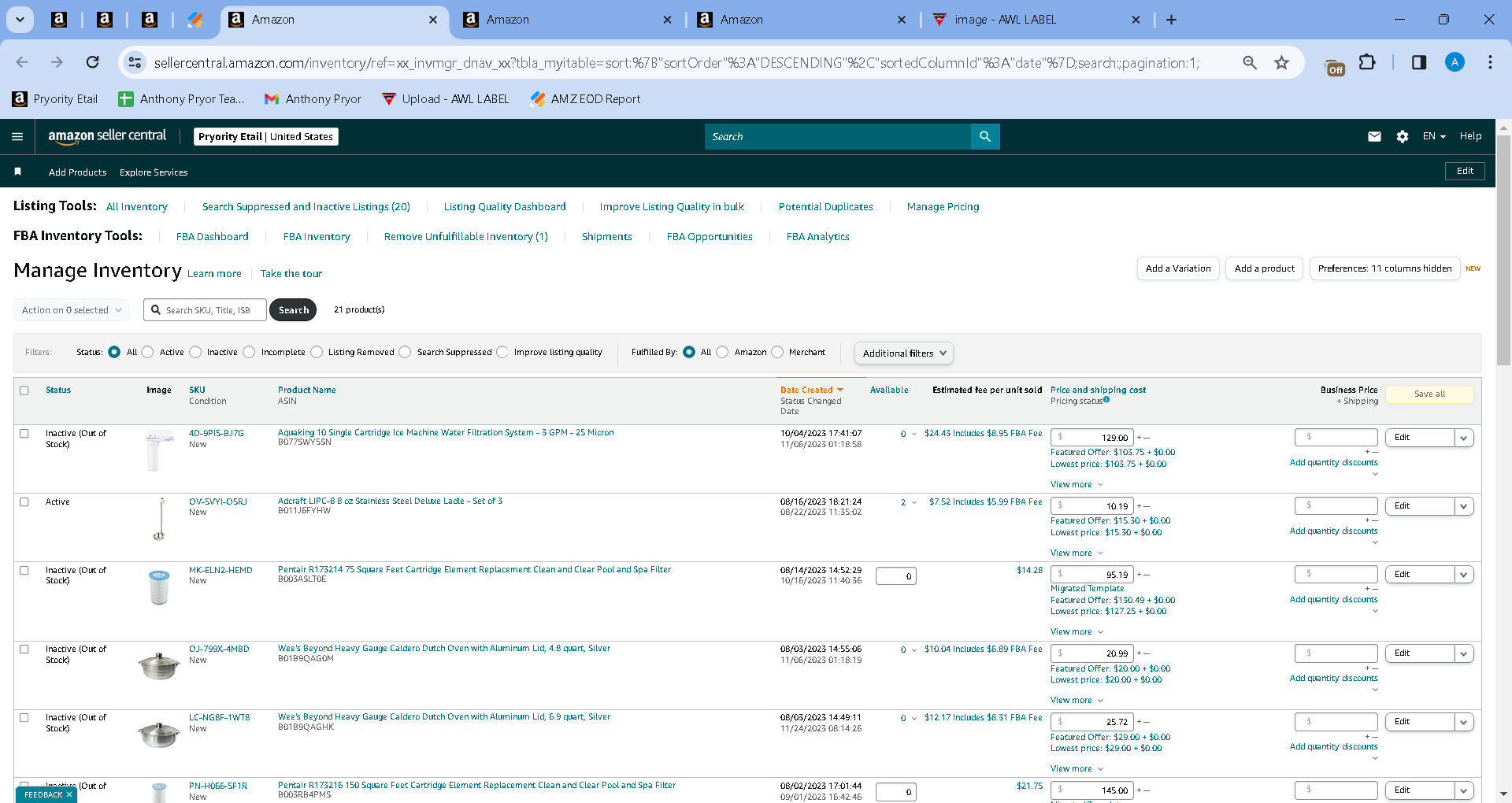Select the checkbox for SKU MK-ELN2-HEMD row

coord(24,571)
